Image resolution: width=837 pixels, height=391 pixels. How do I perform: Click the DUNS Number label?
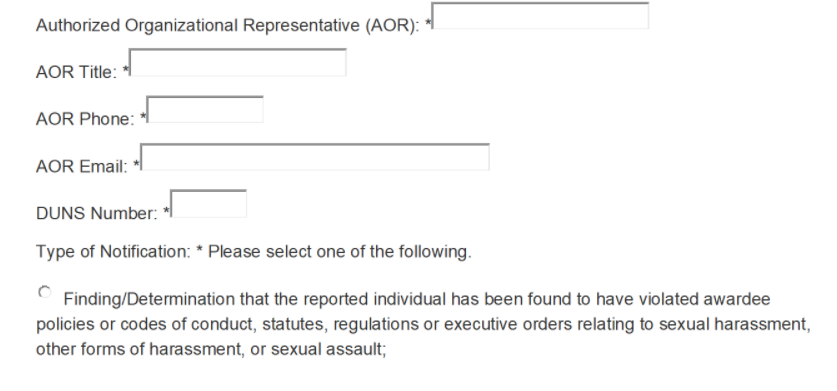[97, 213]
